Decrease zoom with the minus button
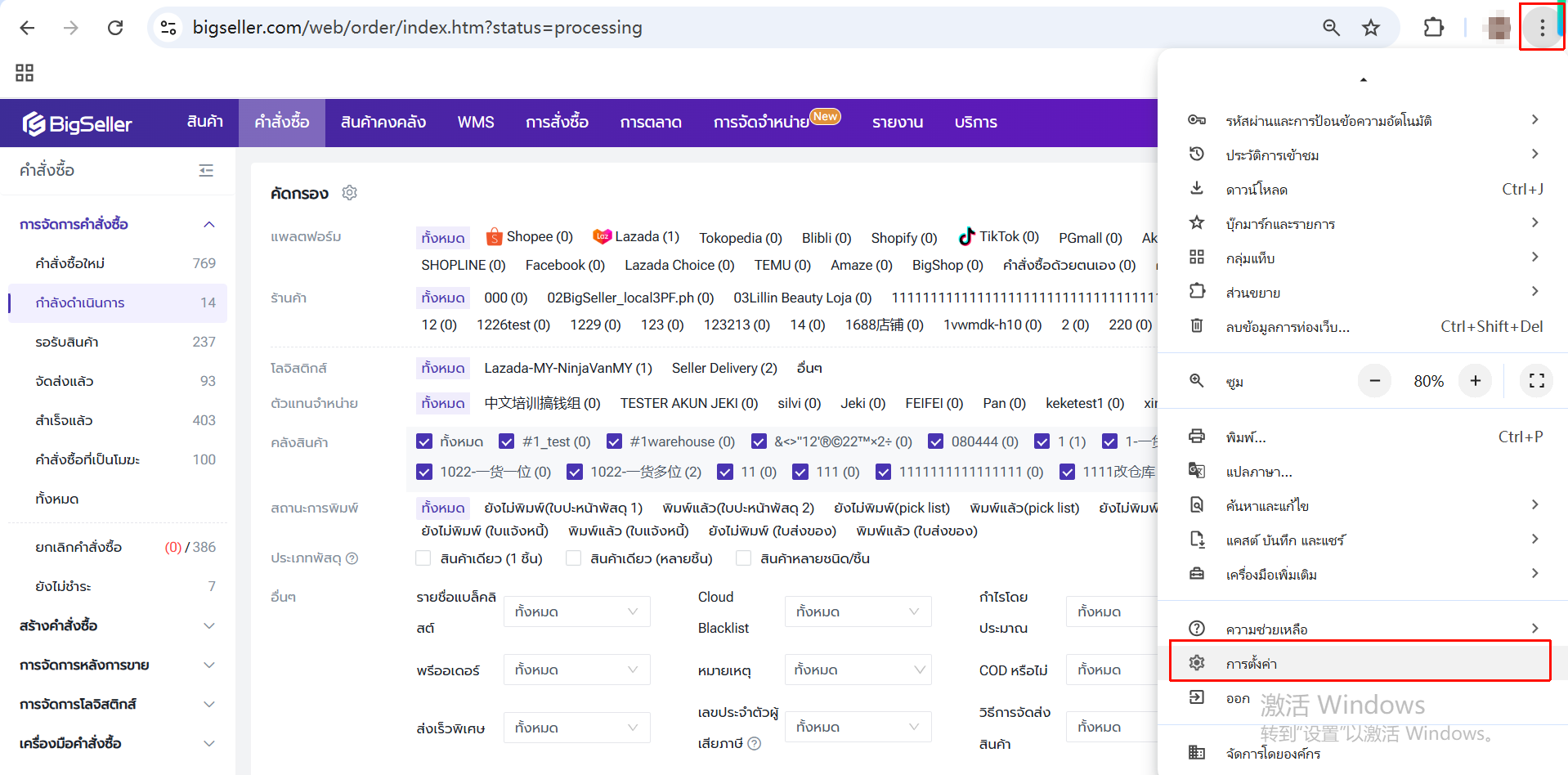 pos(1375,381)
